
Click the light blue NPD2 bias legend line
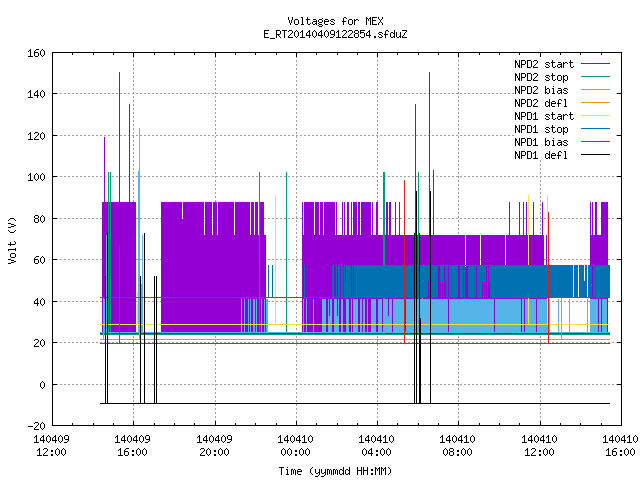pyautogui.click(x=596, y=90)
